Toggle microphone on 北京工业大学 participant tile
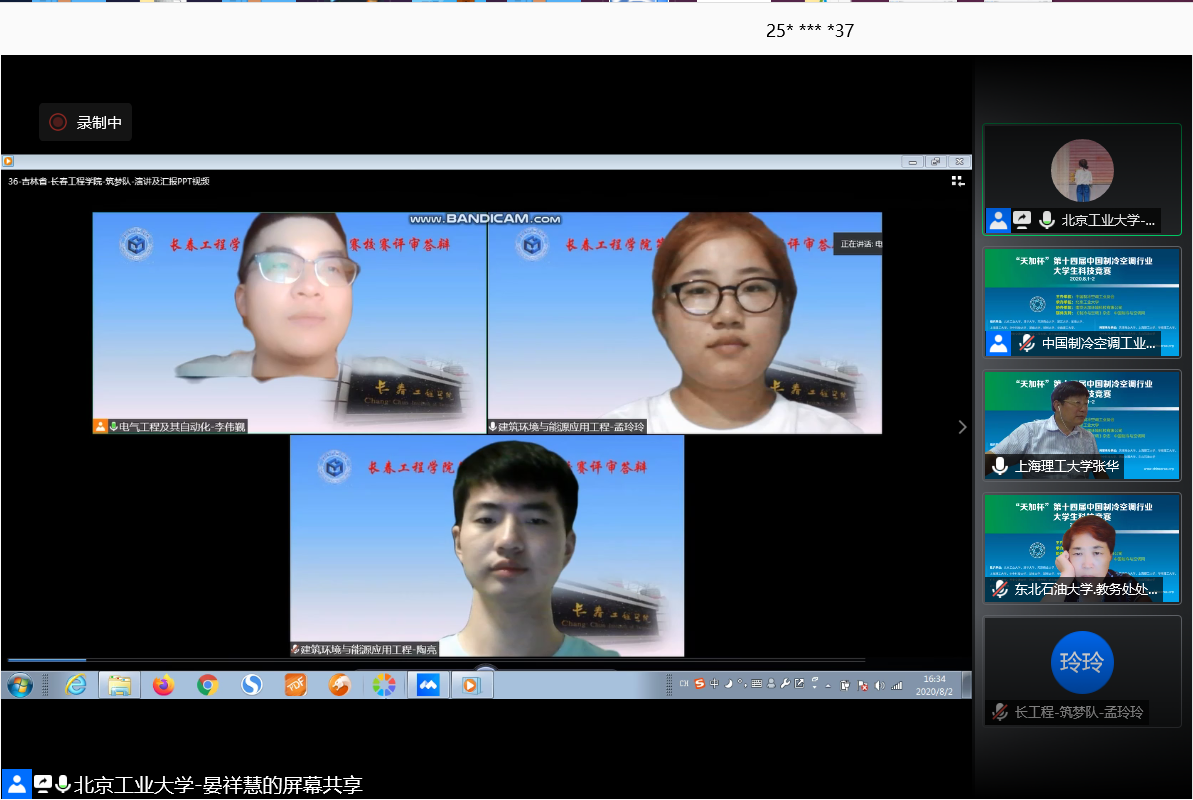Viewport: 1193px width, 800px height. click(1046, 220)
